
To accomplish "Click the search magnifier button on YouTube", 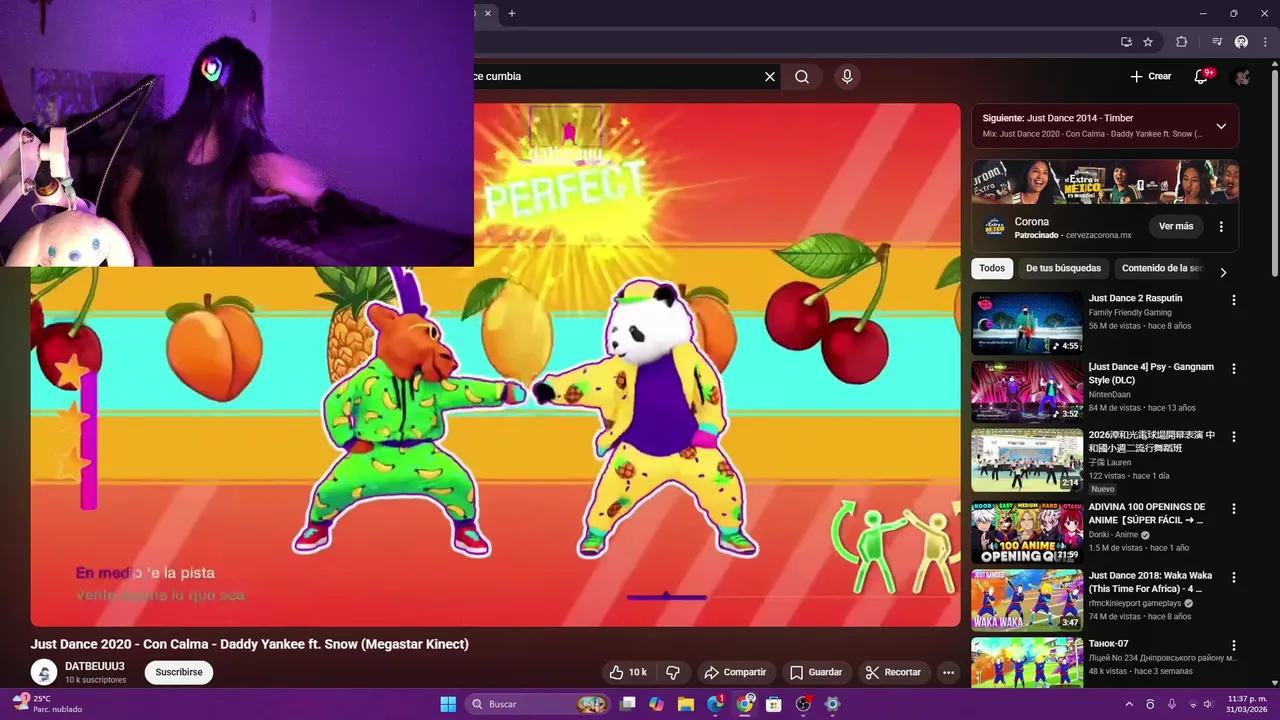I will (802, 76).
